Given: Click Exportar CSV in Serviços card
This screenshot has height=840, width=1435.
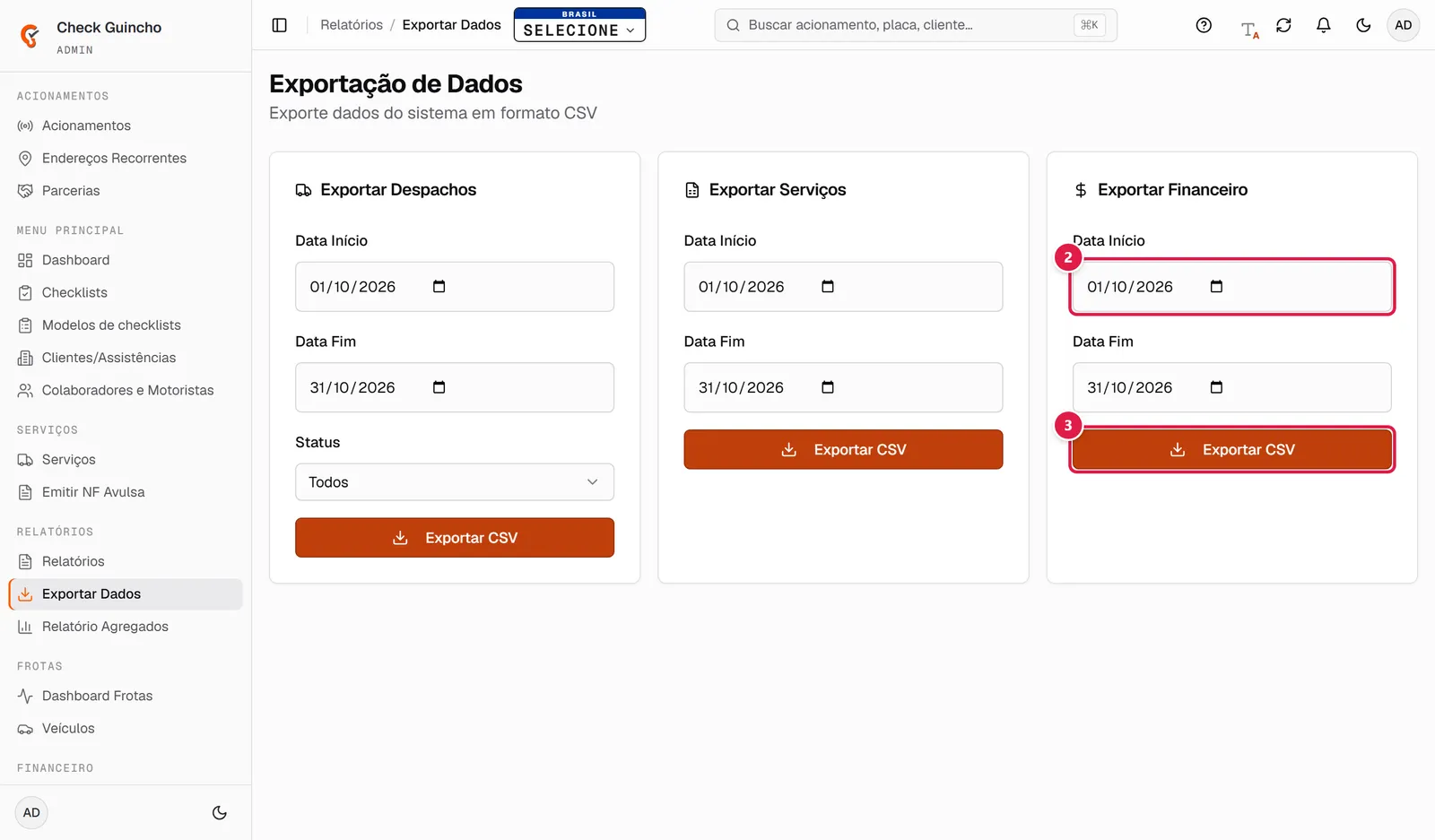Looking at the screenshot, I should (x=843, y=449).
